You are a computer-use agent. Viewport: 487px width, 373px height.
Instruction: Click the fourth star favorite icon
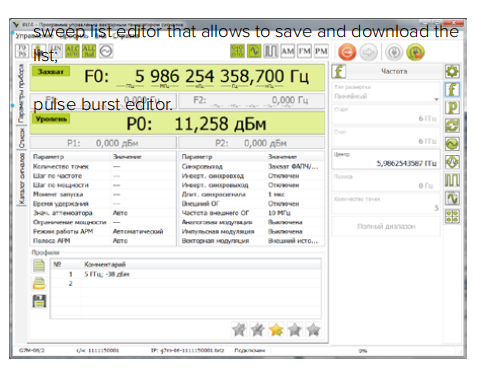[x=295, y=330]
